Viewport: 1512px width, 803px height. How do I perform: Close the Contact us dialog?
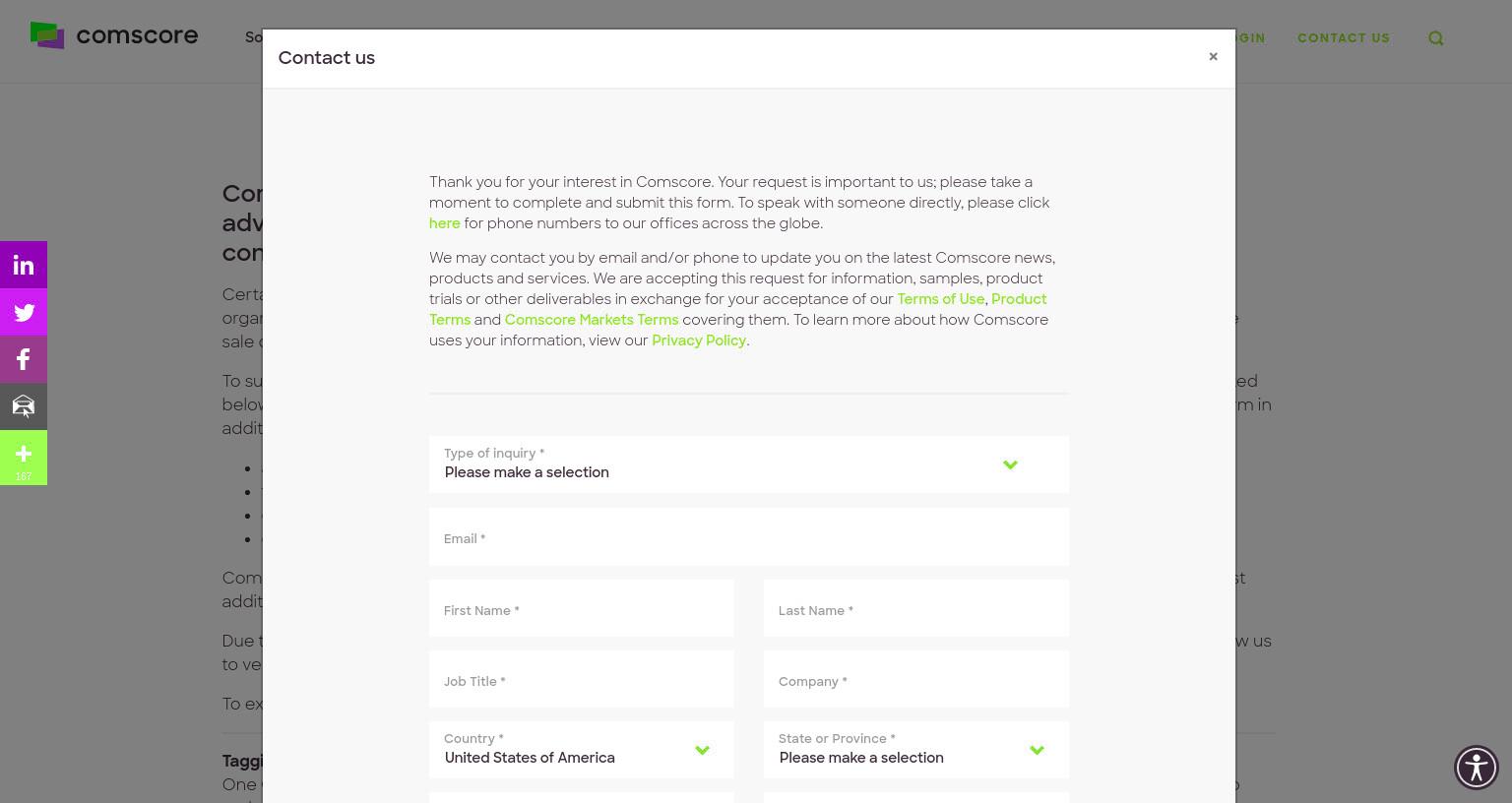[x=1213, y=57]
